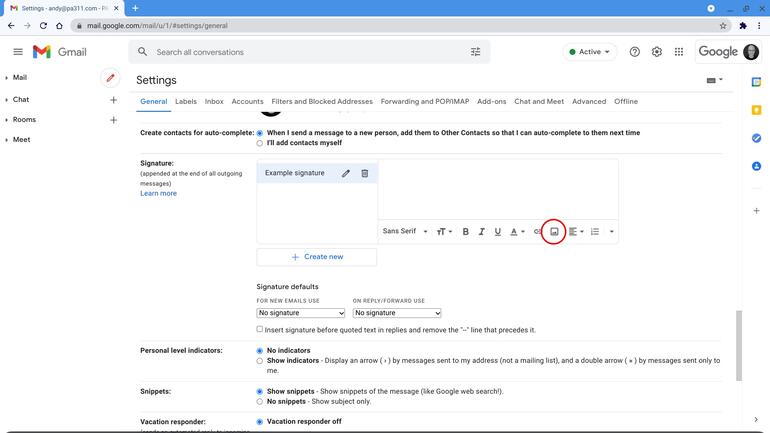Switch to the Inbox tab
The width and height of the screenshot is (770, 433).
point(214,102)
